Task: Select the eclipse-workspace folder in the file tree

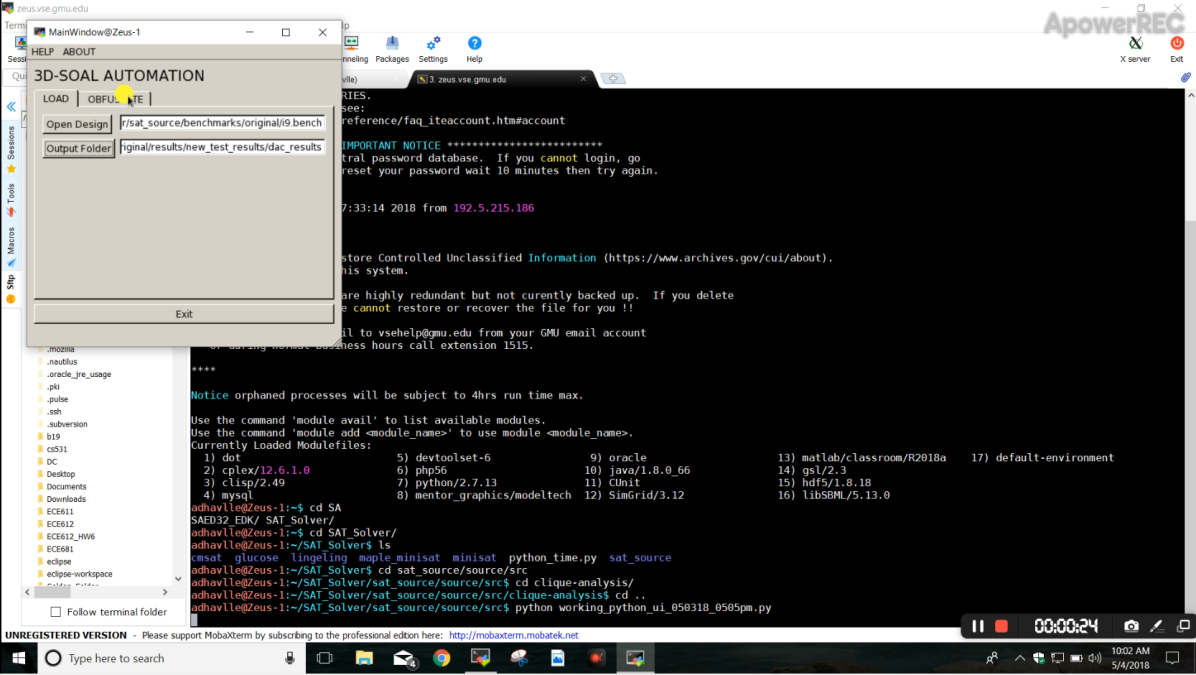Action: [79, 574]
